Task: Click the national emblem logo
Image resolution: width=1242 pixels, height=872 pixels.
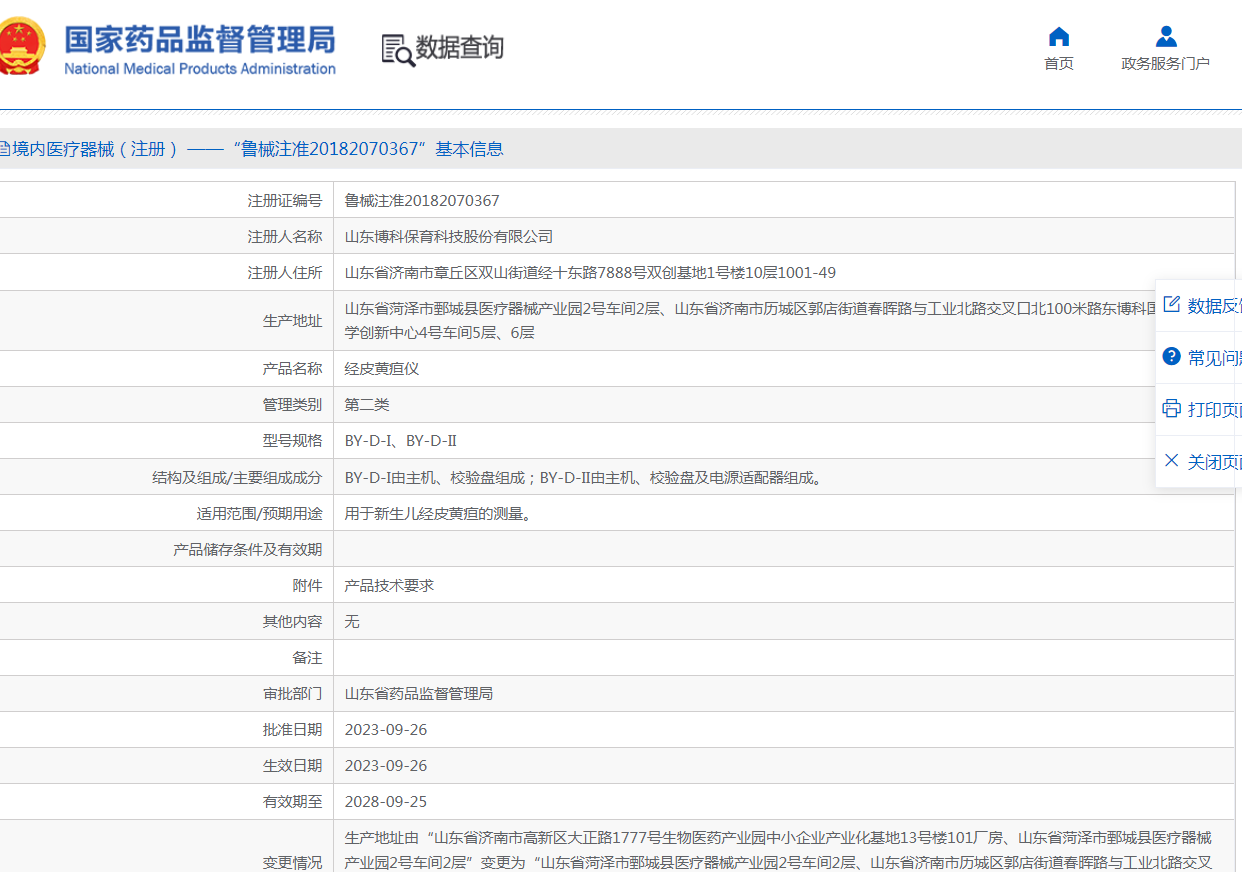Action: (18, 47)
